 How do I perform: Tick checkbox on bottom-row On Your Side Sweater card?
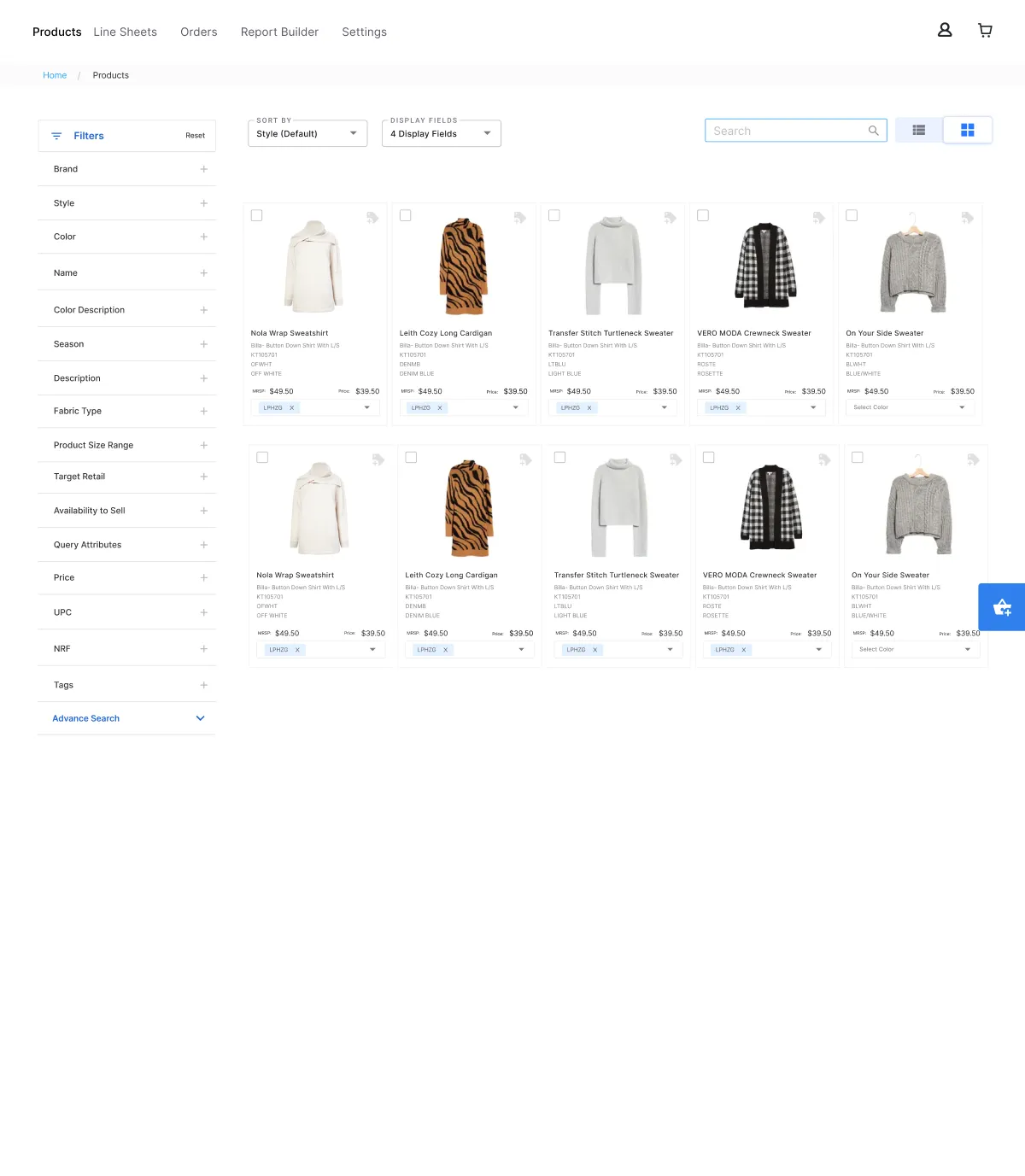[x=858, y=458]
